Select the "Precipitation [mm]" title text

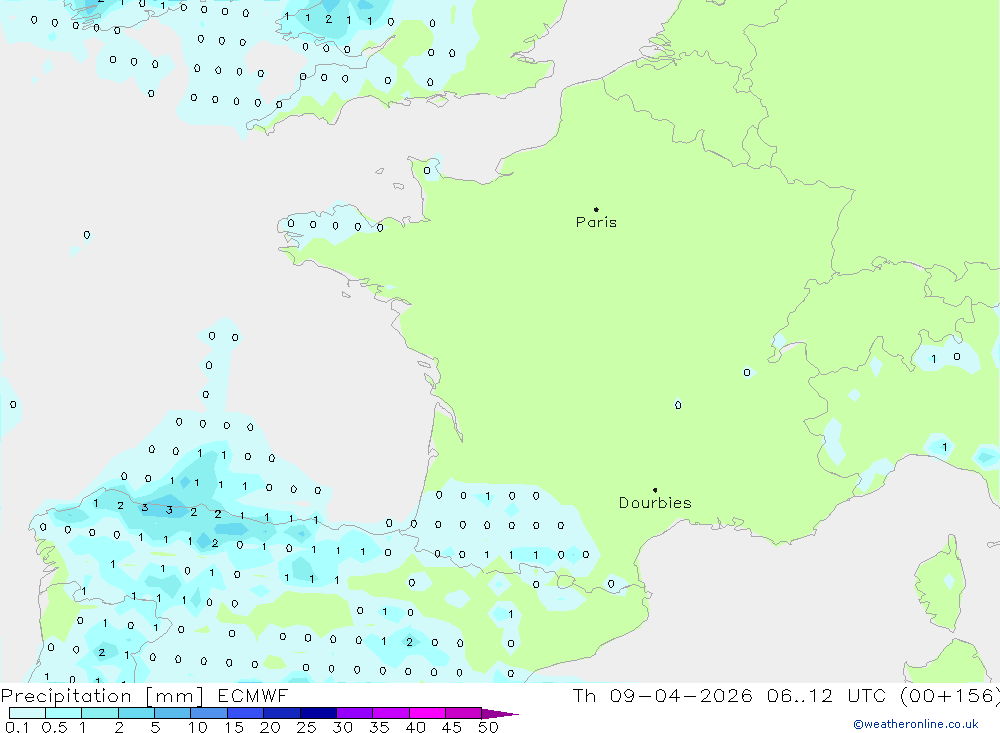[x=102, y=695]
